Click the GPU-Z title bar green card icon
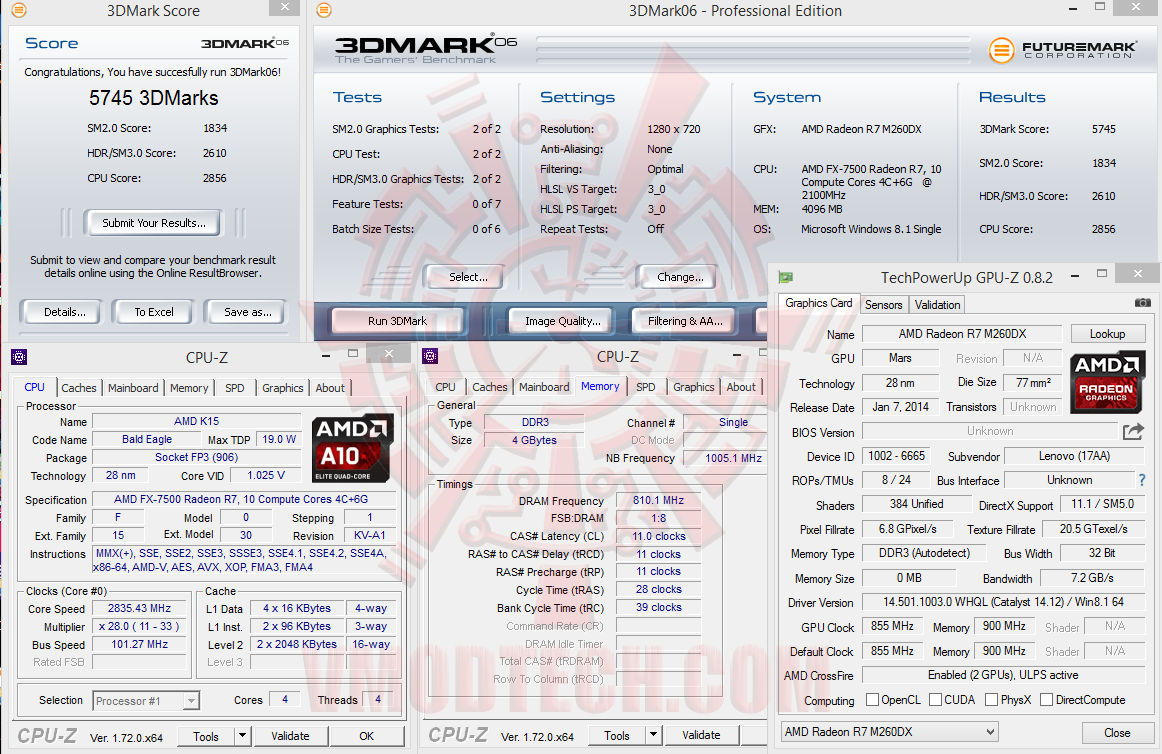 (786, 277)
